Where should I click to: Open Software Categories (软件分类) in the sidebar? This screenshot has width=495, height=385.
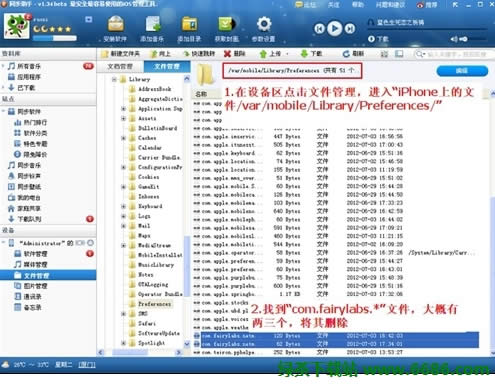31,133
